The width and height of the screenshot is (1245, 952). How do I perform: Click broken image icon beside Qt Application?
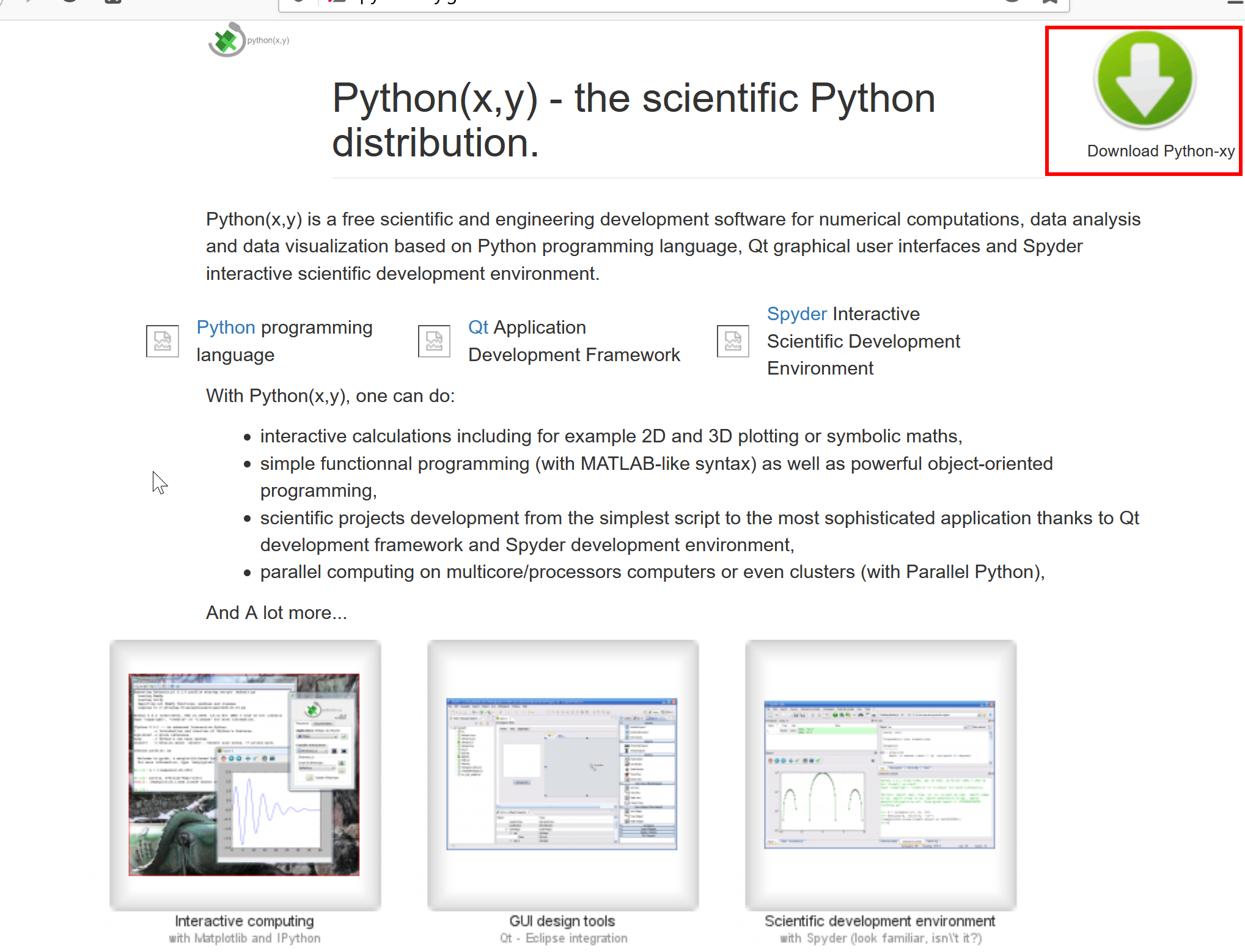[x=434, y=341]
